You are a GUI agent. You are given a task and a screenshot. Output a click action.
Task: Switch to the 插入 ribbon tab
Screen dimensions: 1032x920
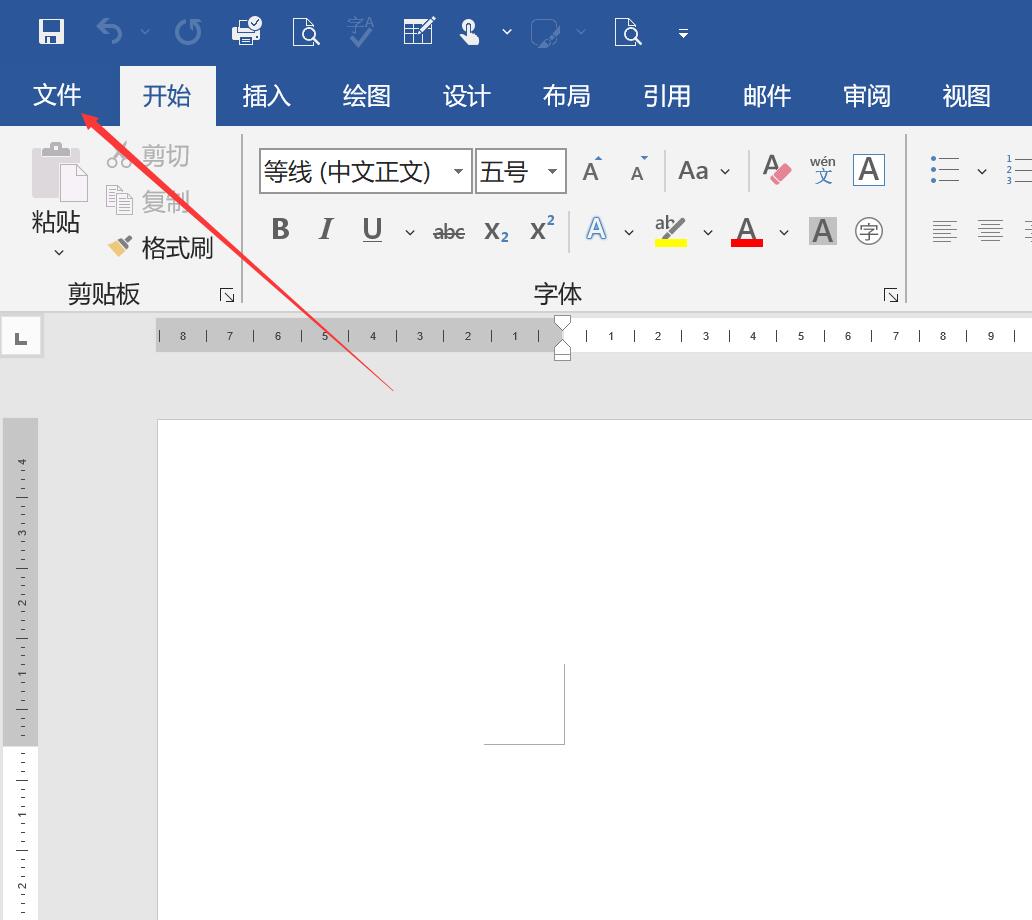pos(266,95)
